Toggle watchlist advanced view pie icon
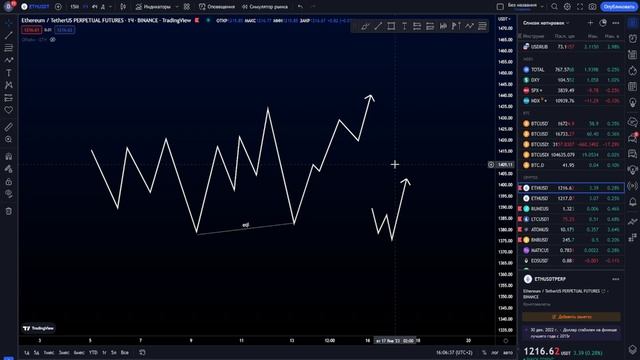 [x=603, y=23]
